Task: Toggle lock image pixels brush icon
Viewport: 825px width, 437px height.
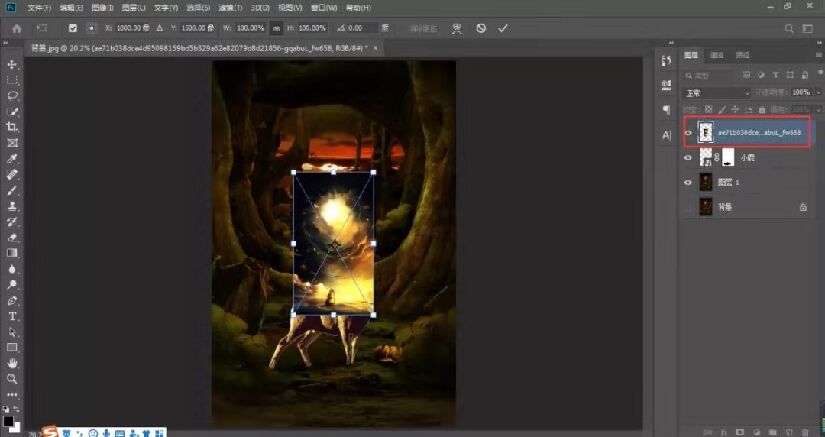Action: coord(722,109)
